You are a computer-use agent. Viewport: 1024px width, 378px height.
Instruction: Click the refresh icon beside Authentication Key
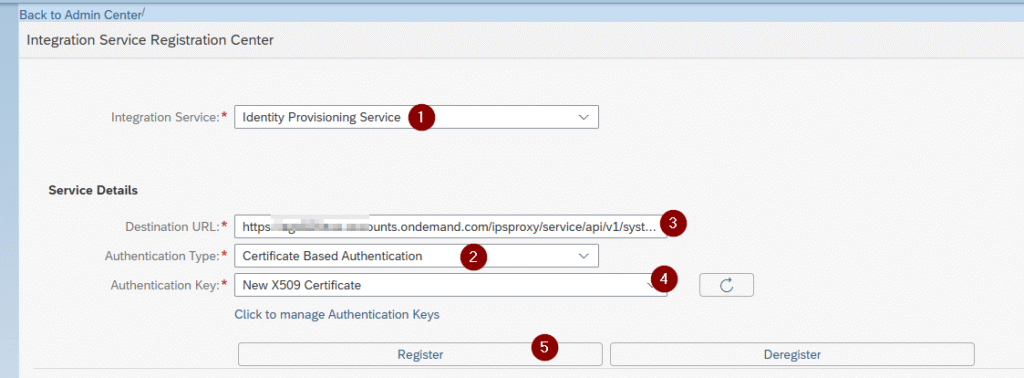[726, 285]
